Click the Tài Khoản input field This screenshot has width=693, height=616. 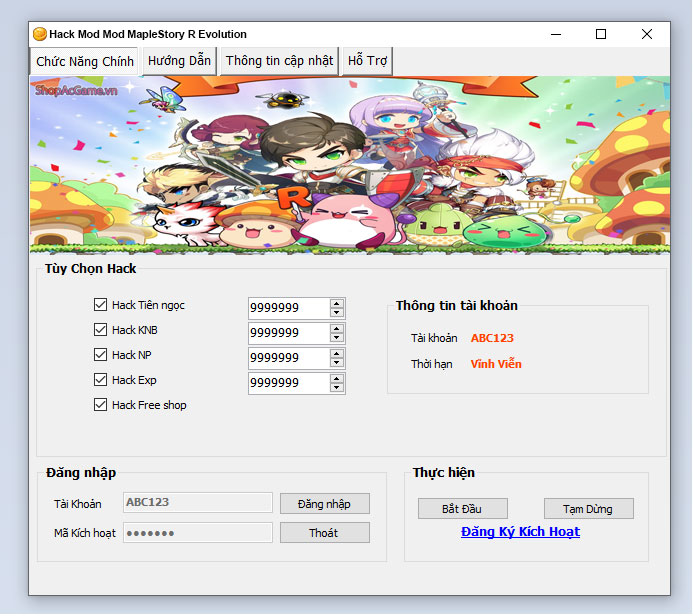[198, 502]
